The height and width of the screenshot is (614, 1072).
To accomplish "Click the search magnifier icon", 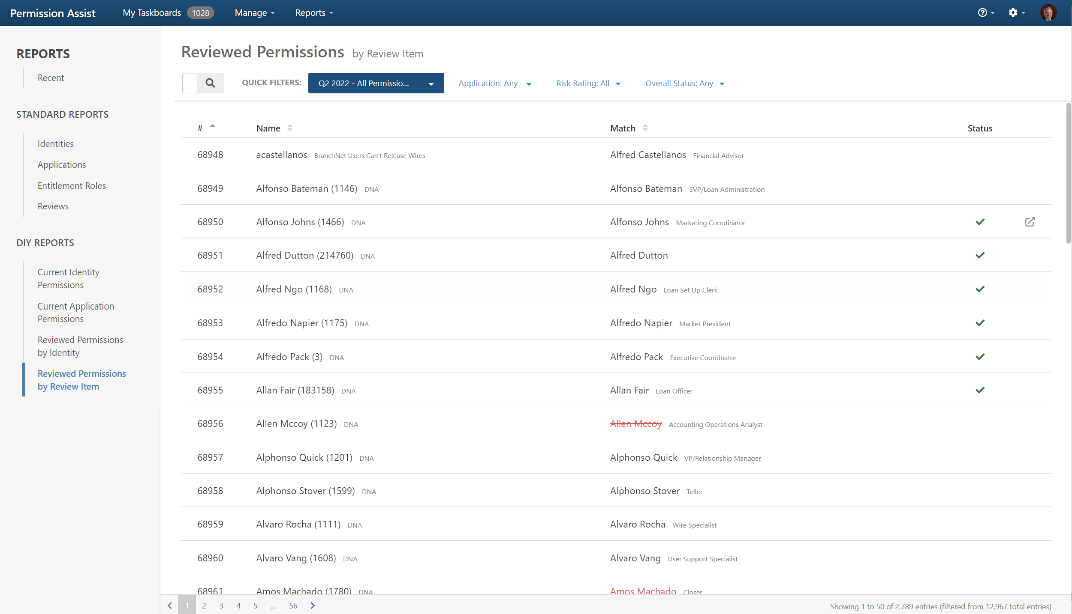I will click(x=210, y=84).
